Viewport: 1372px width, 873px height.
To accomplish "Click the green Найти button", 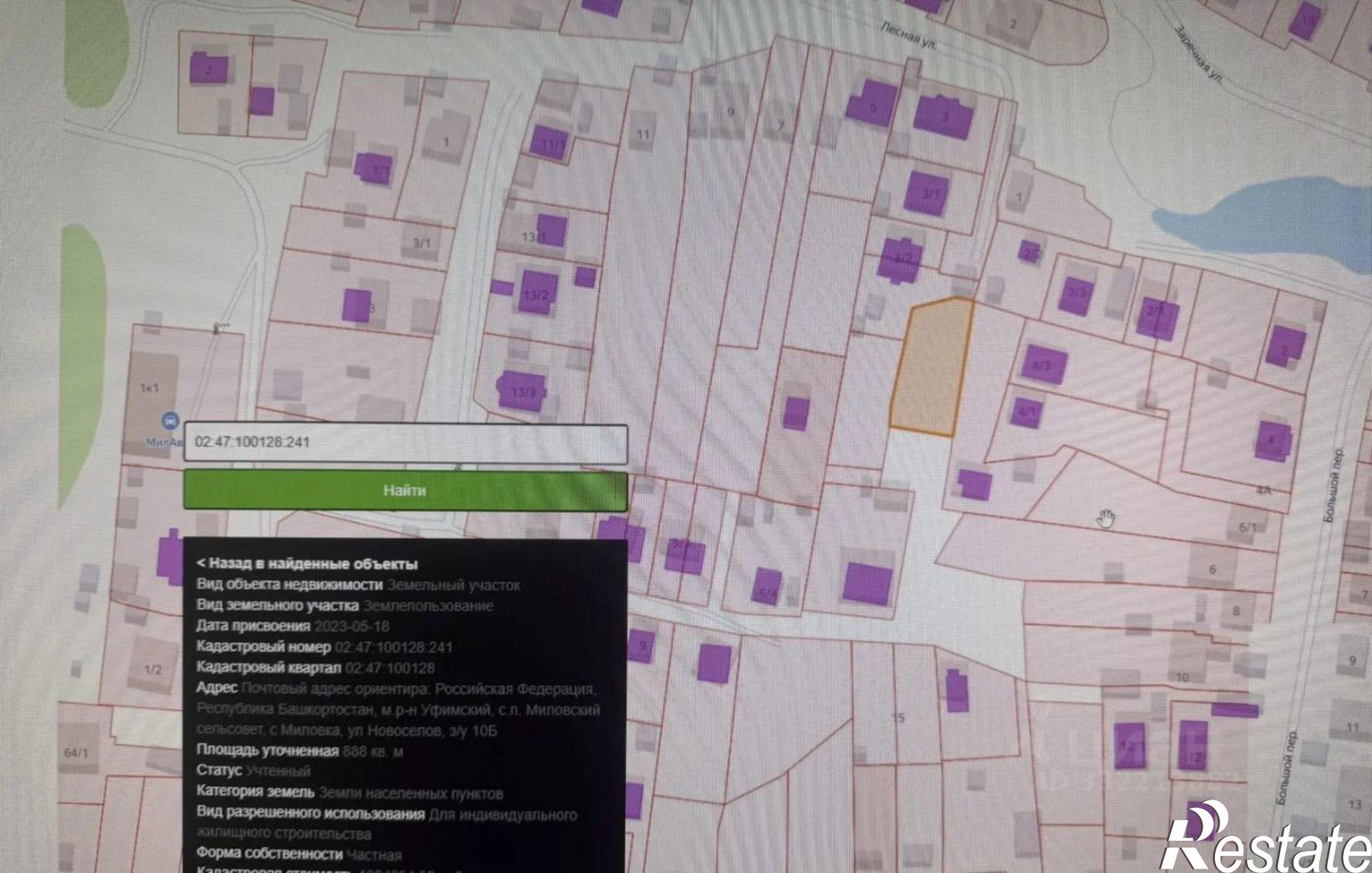I will click(405, 490).
